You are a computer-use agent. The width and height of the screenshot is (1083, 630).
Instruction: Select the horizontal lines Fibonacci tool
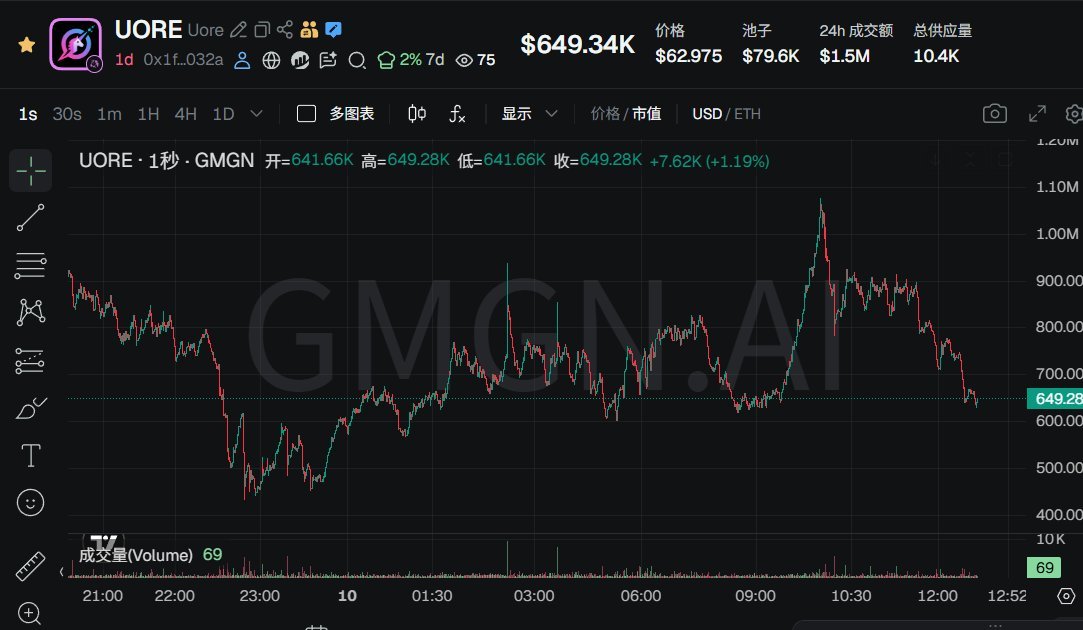pos(30,266)
